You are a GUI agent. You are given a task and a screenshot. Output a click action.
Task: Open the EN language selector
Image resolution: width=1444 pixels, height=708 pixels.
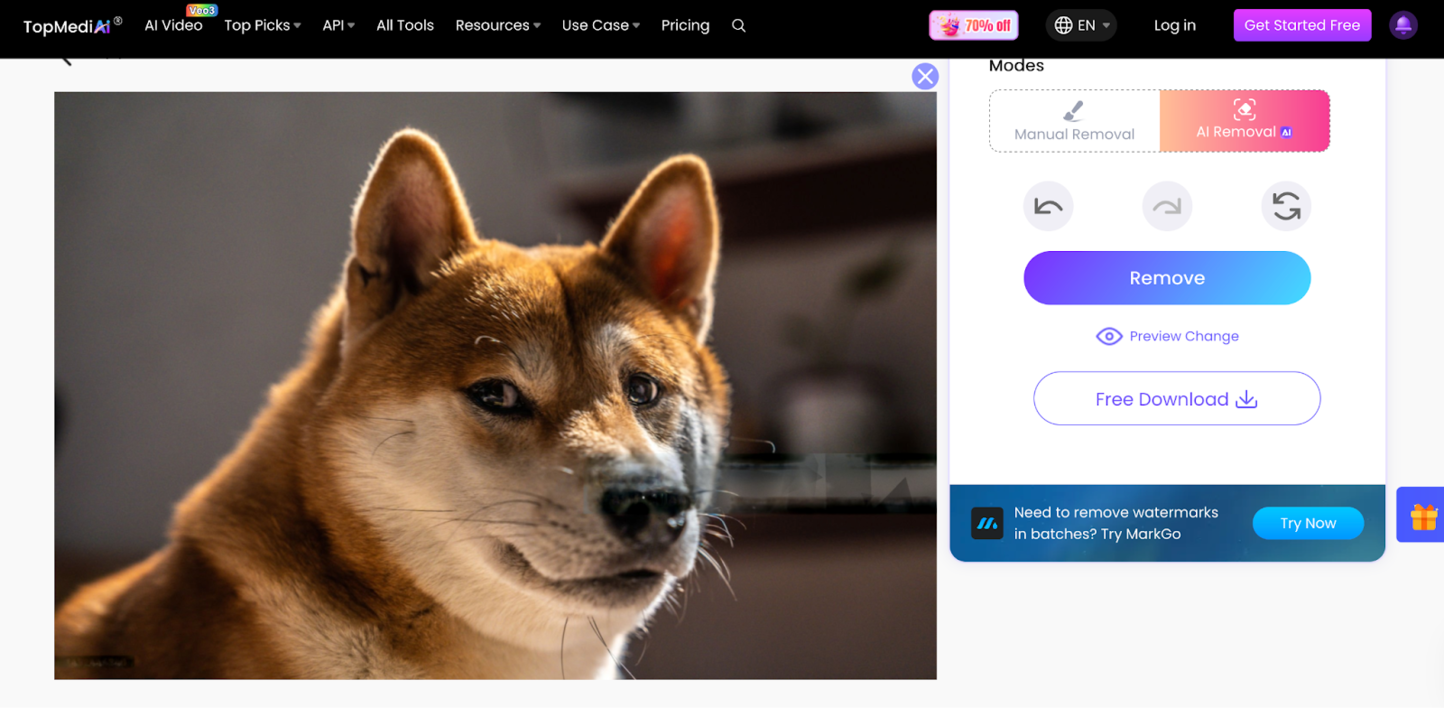point(1081,25)
